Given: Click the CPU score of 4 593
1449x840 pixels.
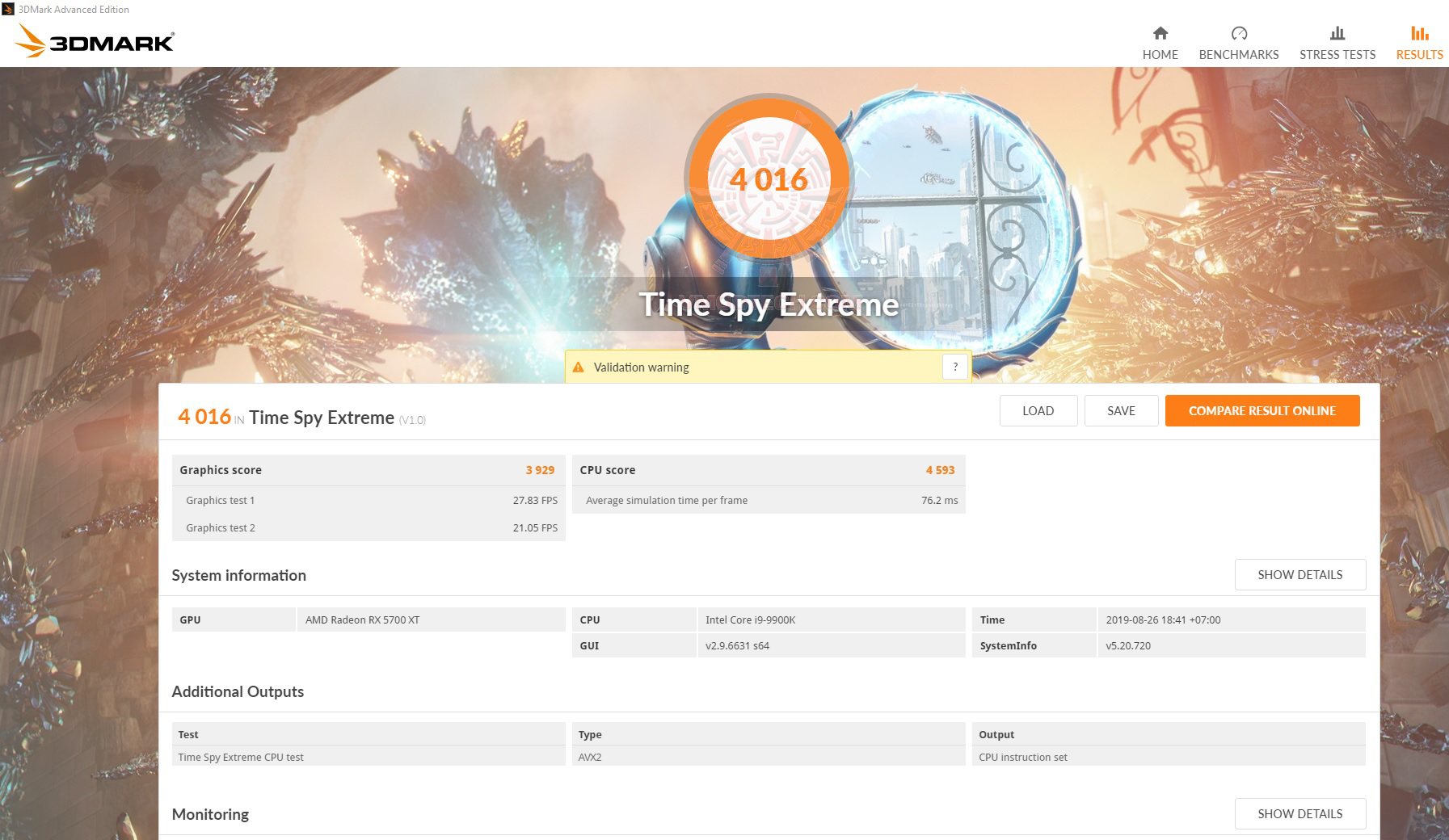Looking at the screenshot, I should pos(939,469).
